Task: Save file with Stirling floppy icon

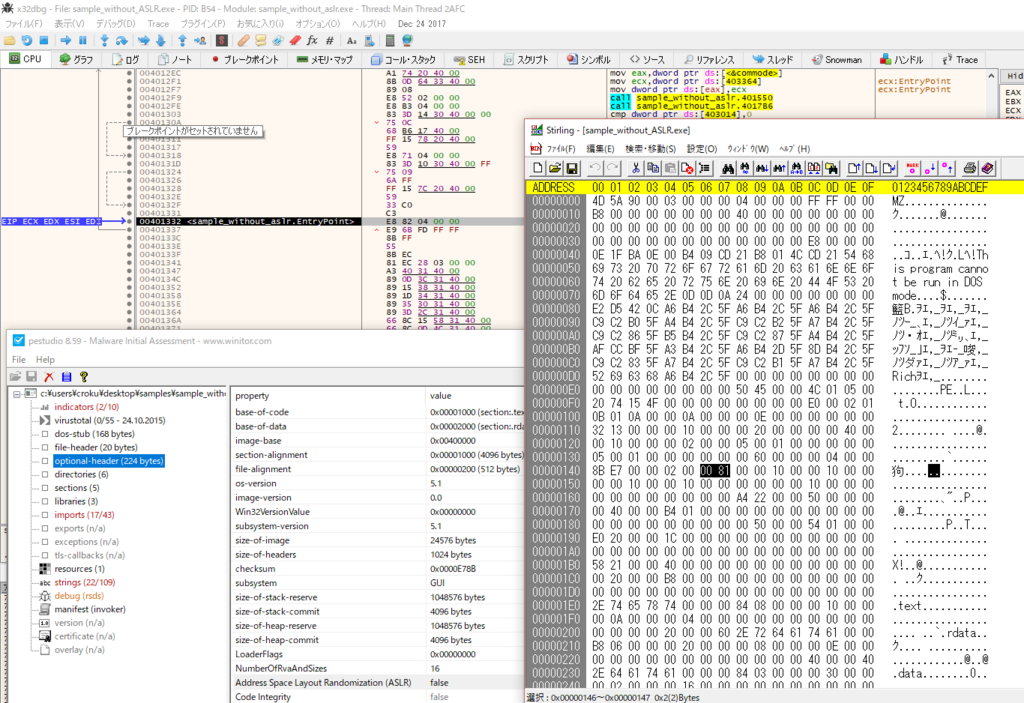Action: tap(572, 169)
